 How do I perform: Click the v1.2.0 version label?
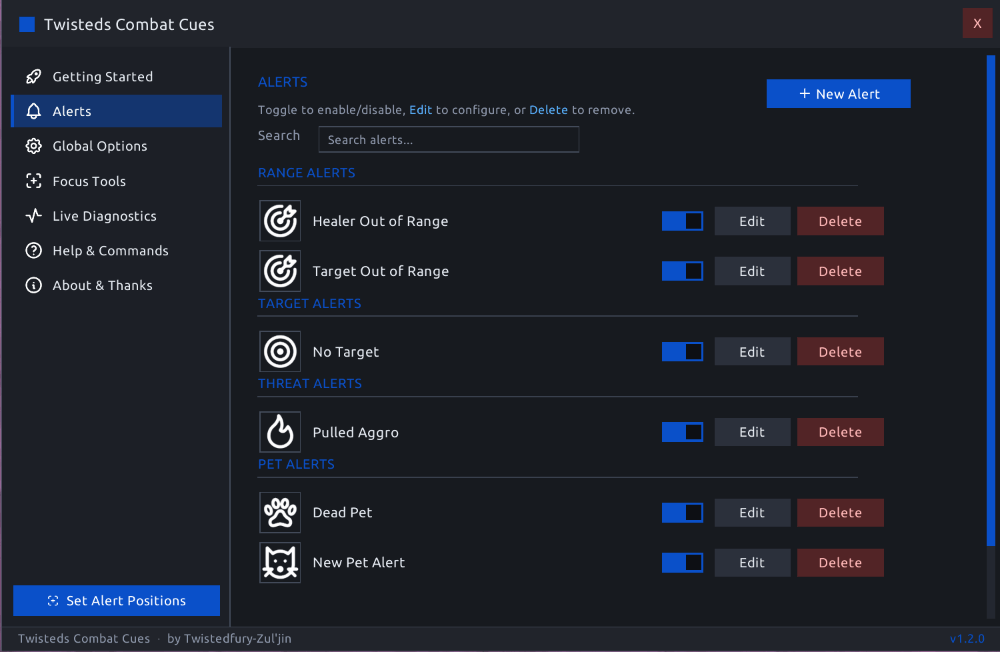[x=967, y=639]
